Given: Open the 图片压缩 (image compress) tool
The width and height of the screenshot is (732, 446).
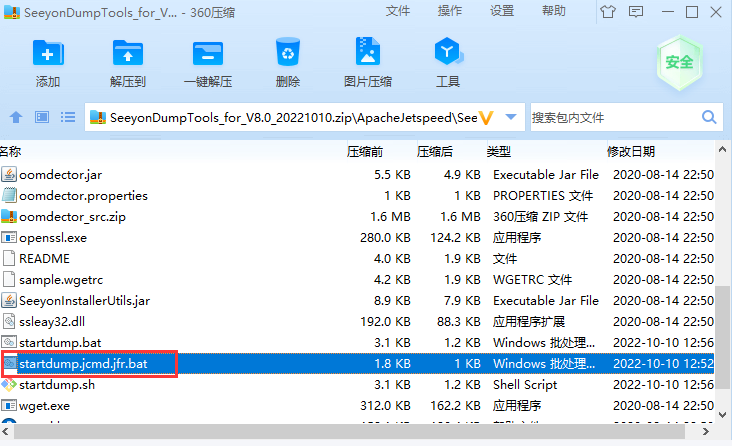Looking at the screenshot, I should 367,51.
